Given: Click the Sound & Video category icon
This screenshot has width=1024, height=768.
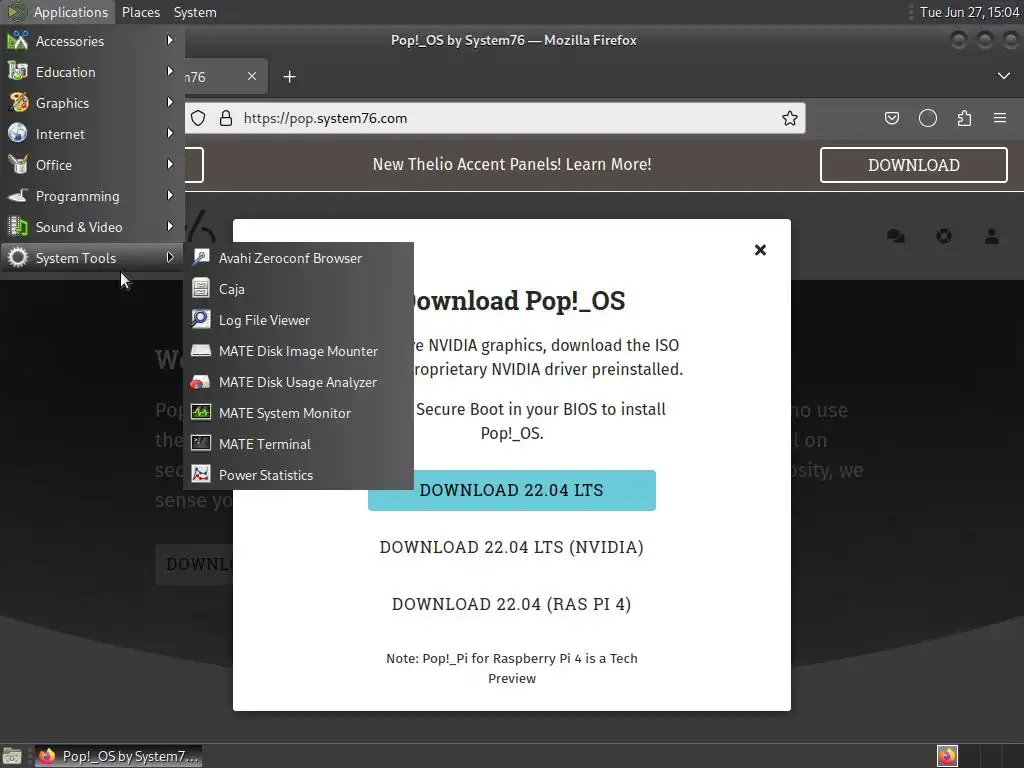Looking at the screenshot, I should 18,227.
